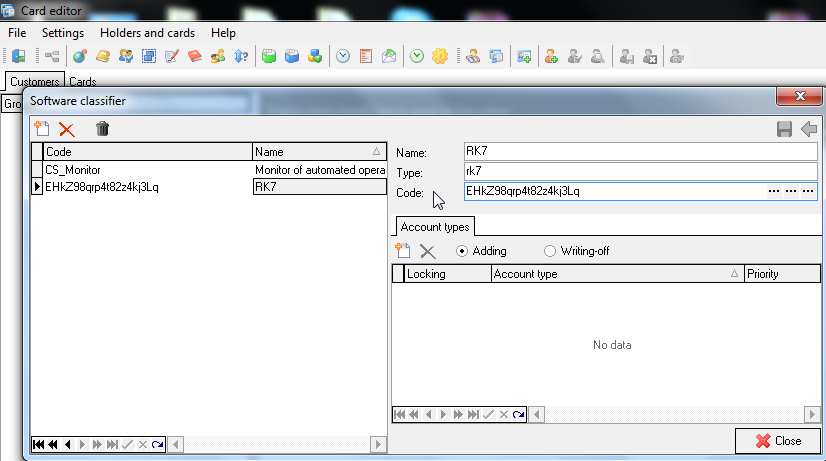Click the RK7 name cell in grid
This screenshot has width=826, height=461.
click(x=319, y=187)
